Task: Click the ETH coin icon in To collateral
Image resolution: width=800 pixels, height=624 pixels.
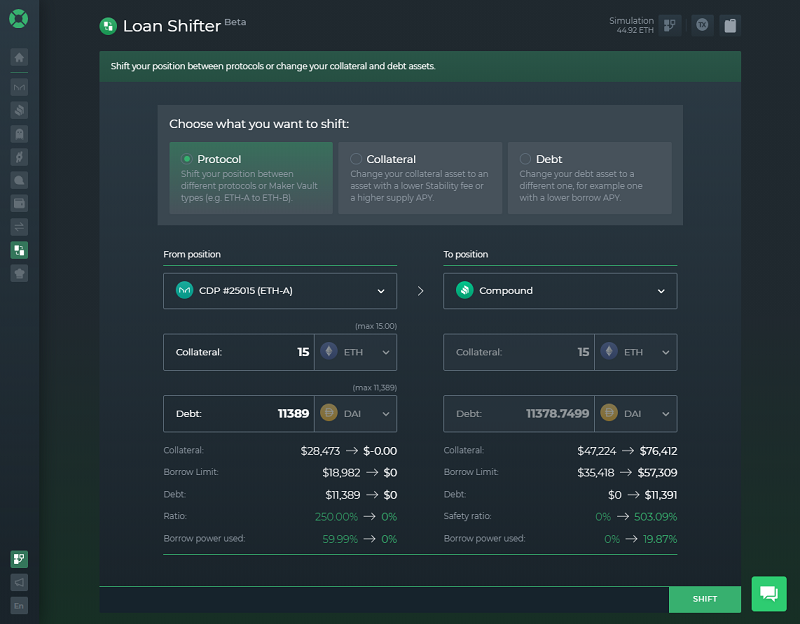Action: pos(609,351)
